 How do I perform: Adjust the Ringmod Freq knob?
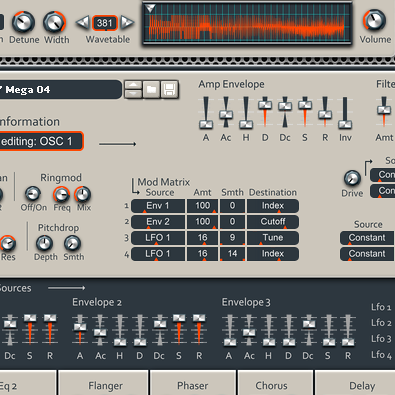click(x=61, y=194)
